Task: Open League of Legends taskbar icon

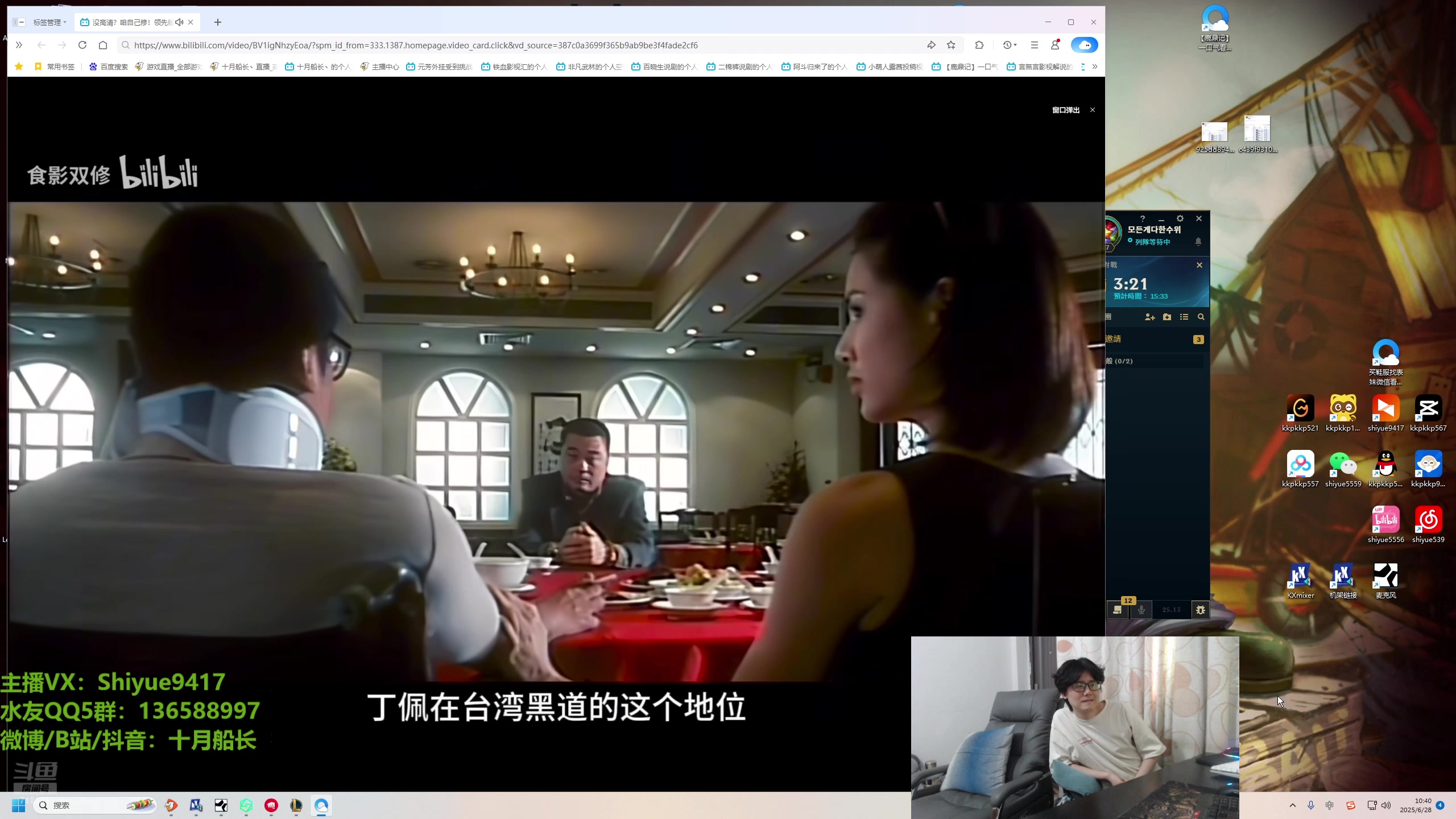Action: coord(296,805)
